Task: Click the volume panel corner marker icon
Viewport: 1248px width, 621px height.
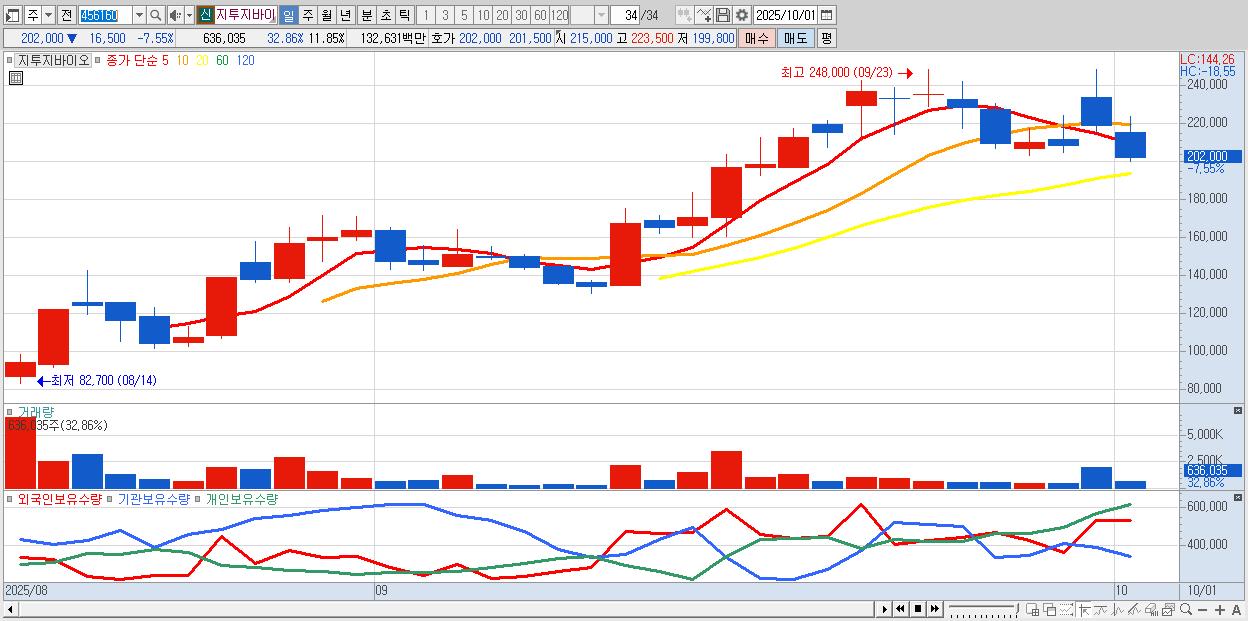Action: tap(1239, 411)
